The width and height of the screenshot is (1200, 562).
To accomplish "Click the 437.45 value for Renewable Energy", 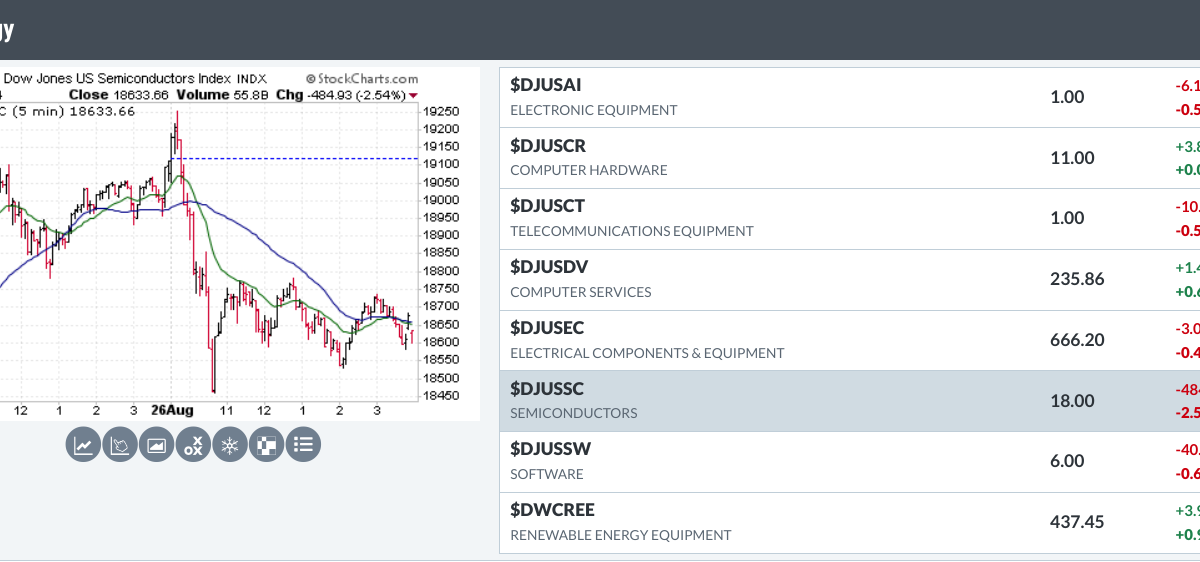I will (1077, 522).
